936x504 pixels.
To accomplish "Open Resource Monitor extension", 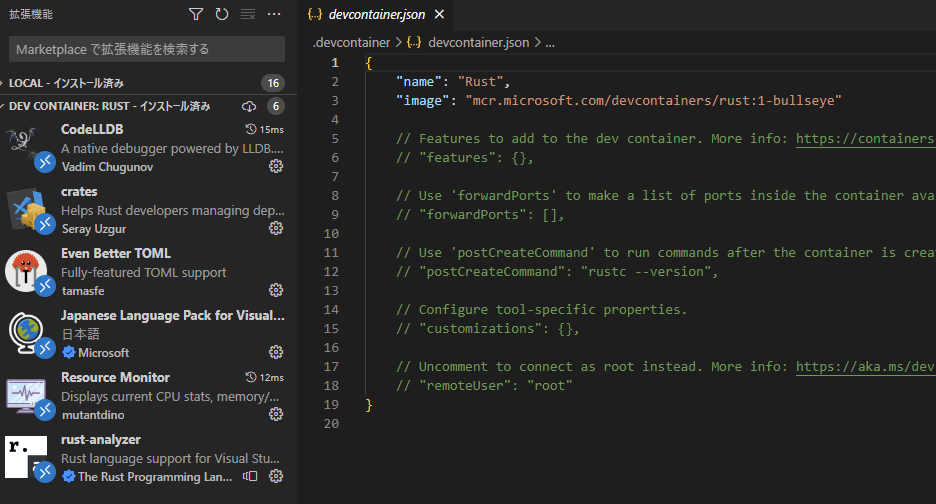I will [x=148, y=397].
